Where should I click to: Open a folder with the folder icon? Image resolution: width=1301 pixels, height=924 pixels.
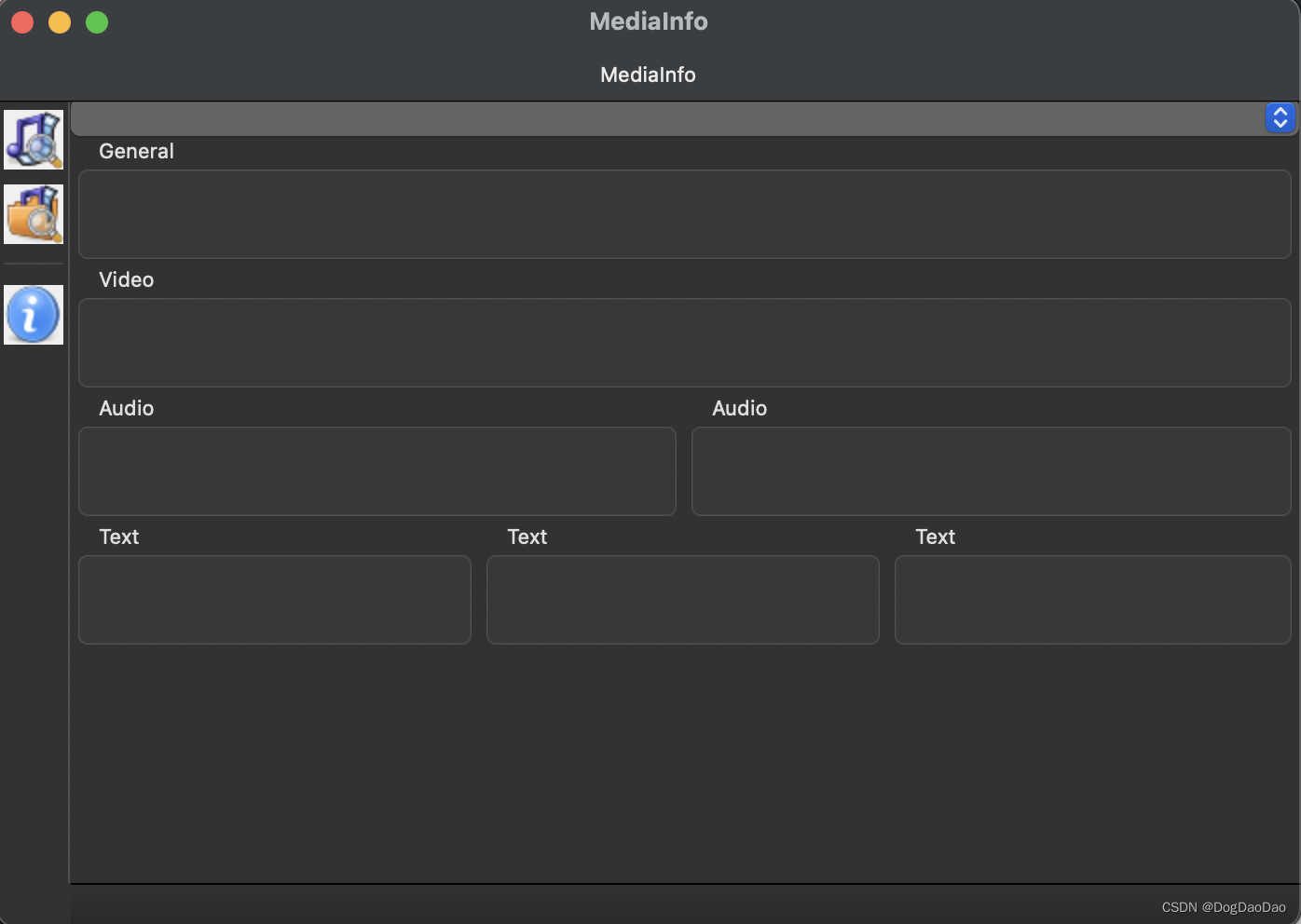pos(34,214)
